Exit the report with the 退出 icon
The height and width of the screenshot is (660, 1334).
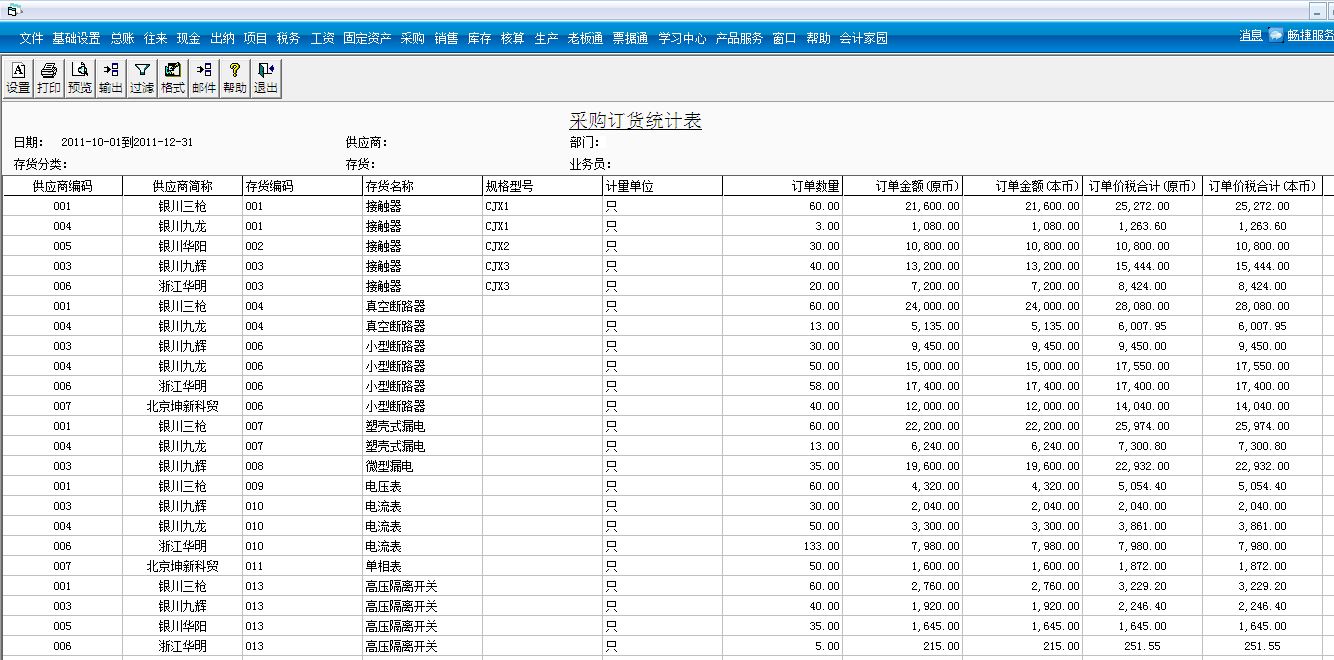(264, 77)
